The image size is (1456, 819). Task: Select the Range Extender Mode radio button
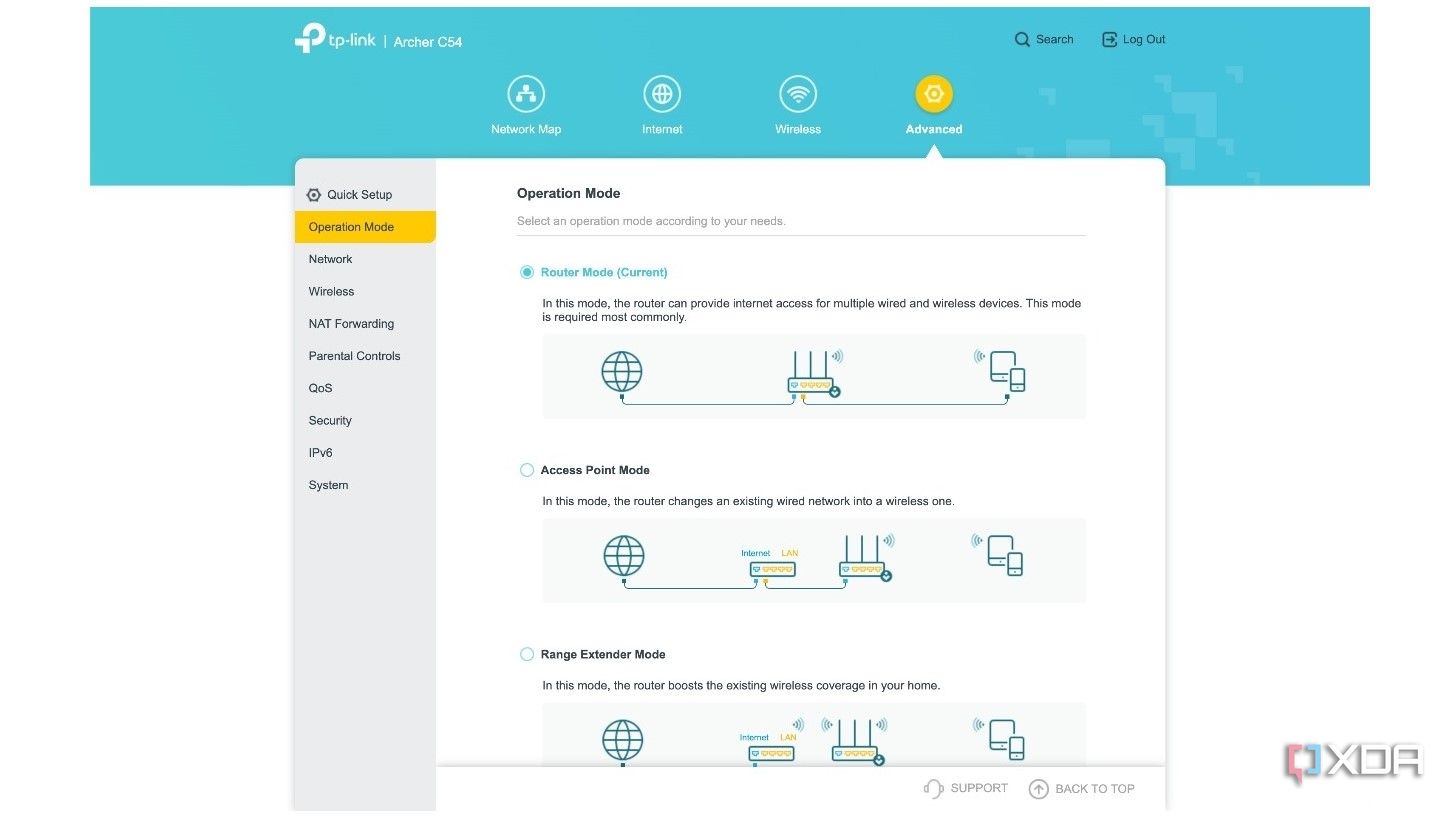point(527,654)
